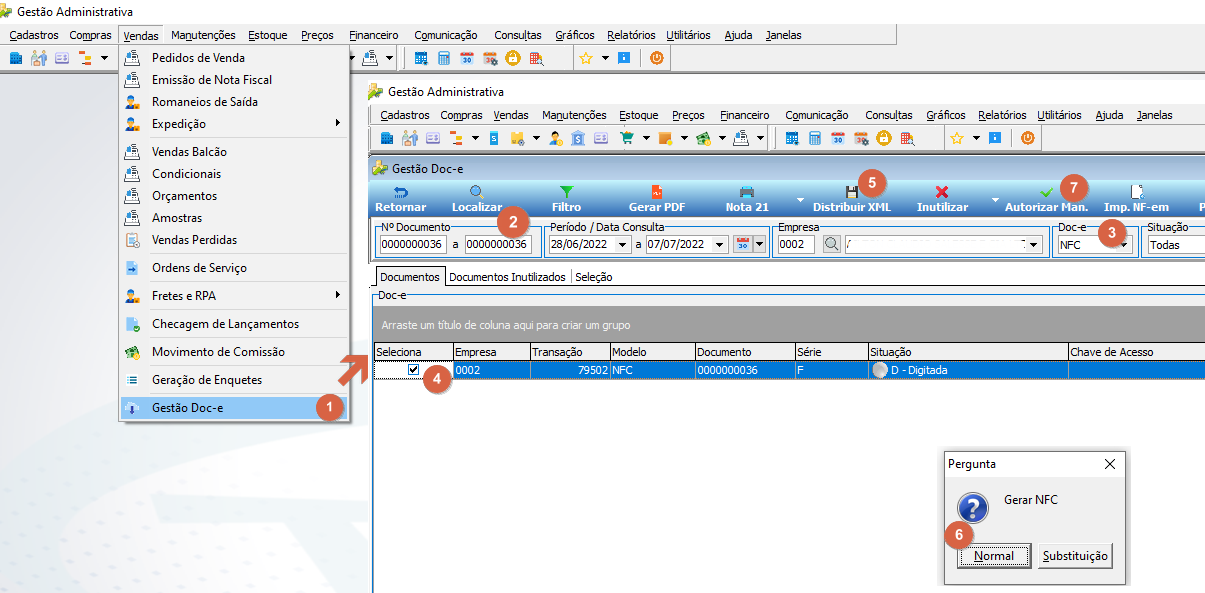The image size is (1205, 593).
Task: Click blue building icon in outer window toolbar
Action: coord(16,58)
